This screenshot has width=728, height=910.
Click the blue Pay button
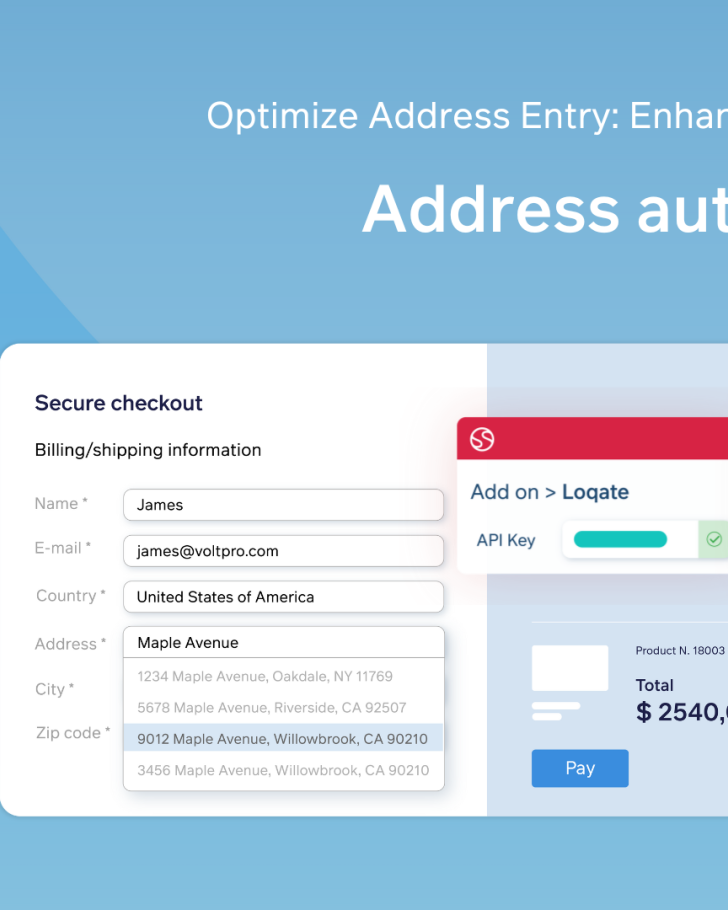[x=580, y=768]
